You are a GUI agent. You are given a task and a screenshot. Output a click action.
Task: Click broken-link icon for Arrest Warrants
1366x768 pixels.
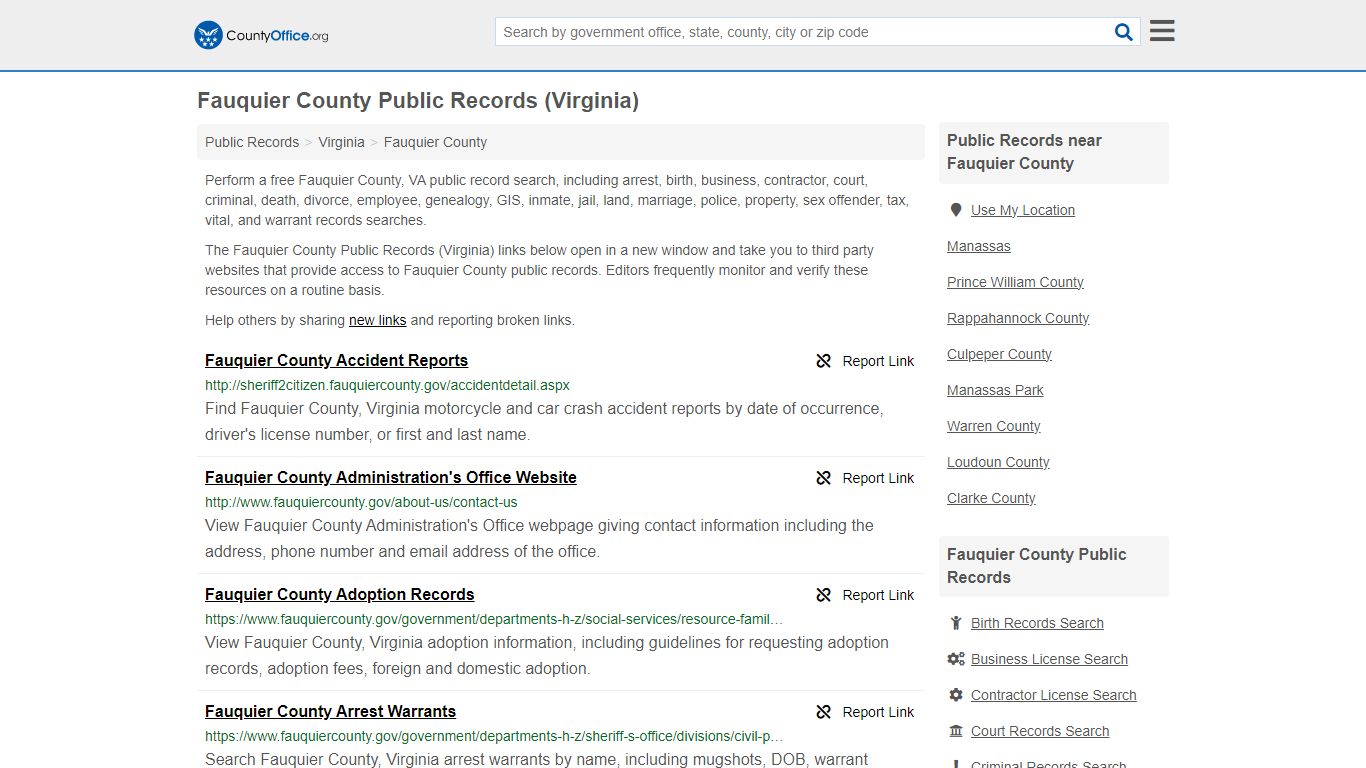[x=824, y=712]
